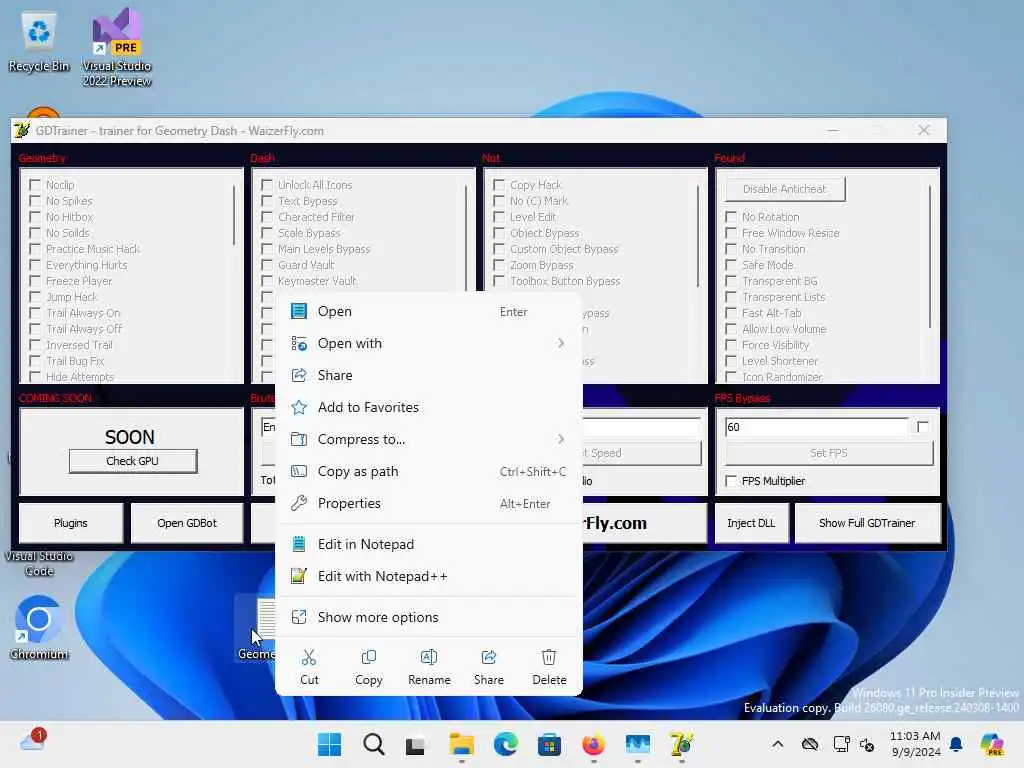
Task: Launch Microsoft Edge from the taskbar
Action: pyautogui.click(x=505, y=744)
